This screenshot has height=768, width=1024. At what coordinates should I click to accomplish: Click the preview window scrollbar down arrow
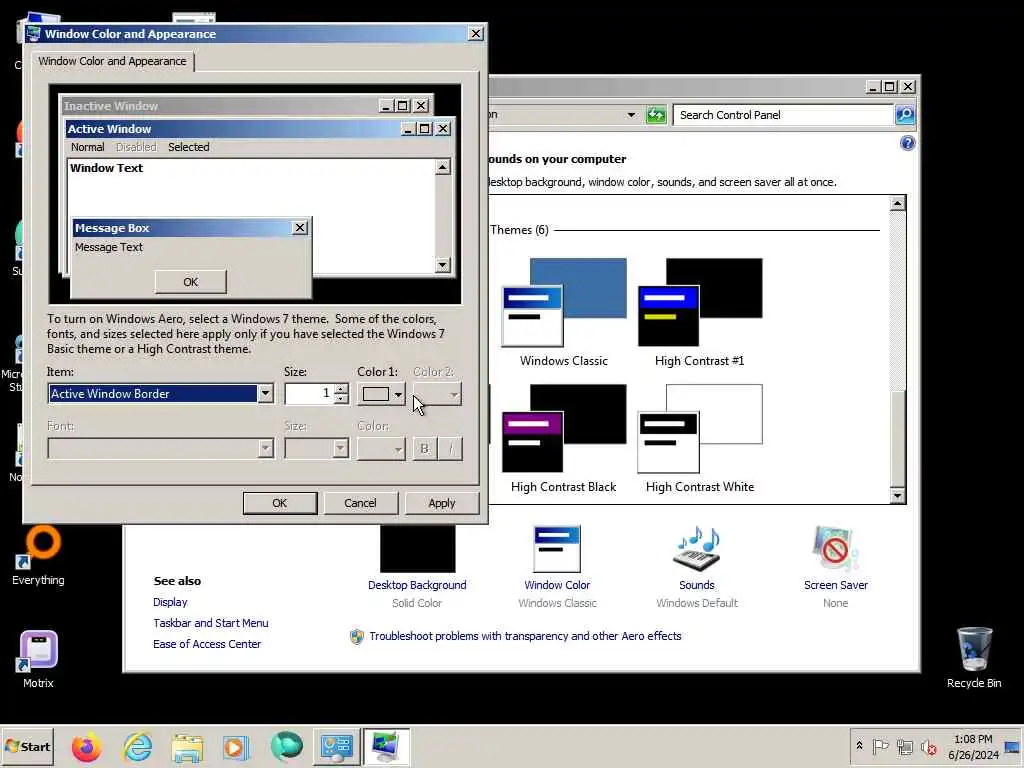pyautogui.click(x=443, y=264)
